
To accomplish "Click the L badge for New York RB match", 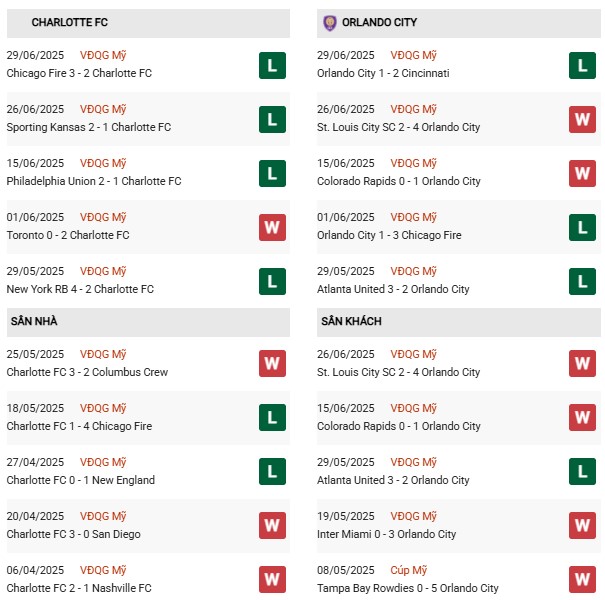I will 272,282.
